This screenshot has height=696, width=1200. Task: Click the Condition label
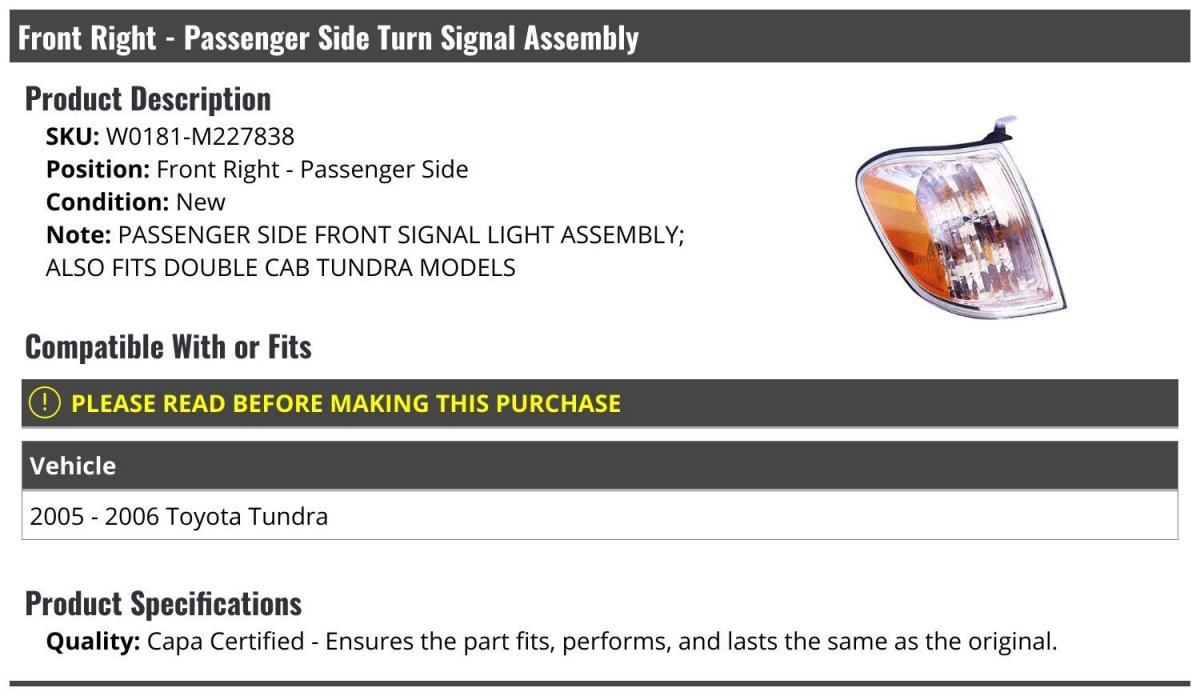(x=108, y=201)
